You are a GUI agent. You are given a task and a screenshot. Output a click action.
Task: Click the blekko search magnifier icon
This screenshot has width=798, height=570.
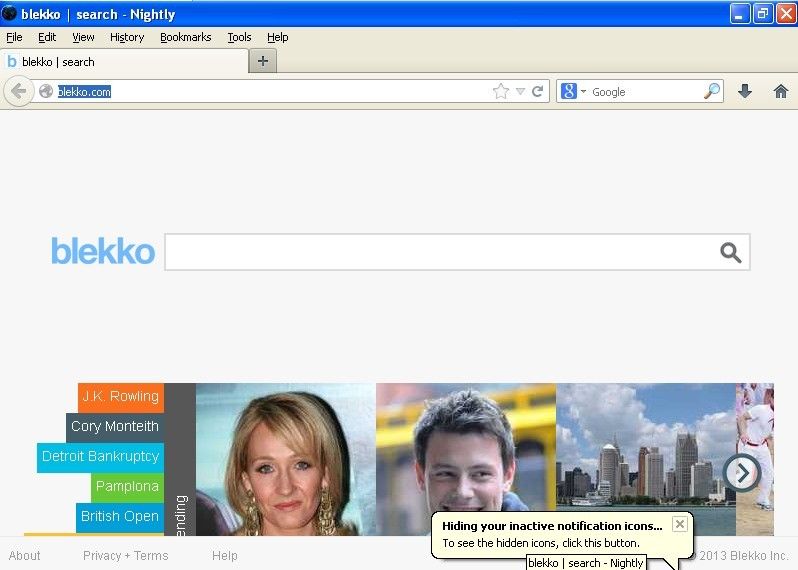pyautogui.click(x=730, y=252)
